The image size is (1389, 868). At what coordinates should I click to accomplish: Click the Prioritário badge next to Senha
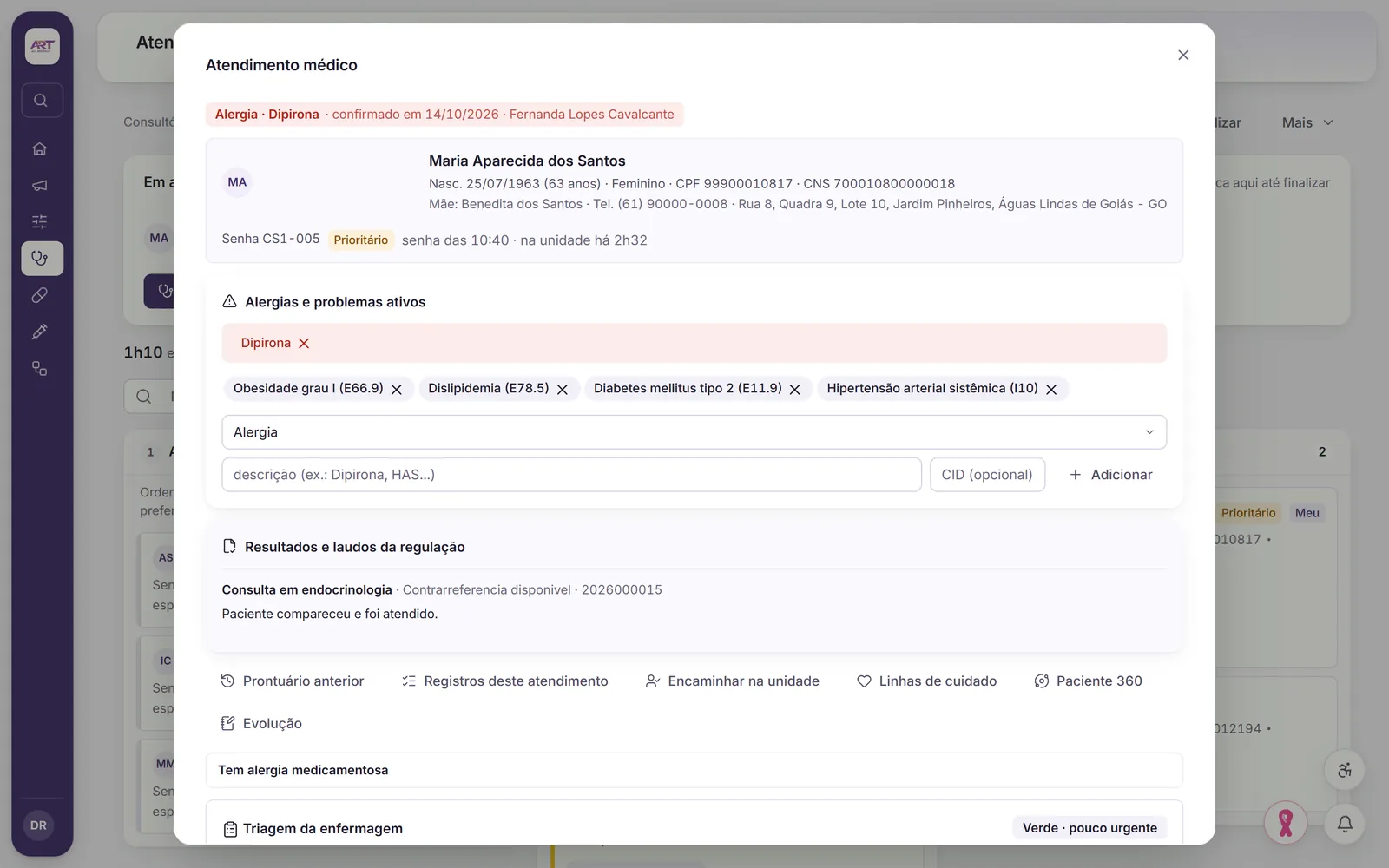(x=361, y=240)
